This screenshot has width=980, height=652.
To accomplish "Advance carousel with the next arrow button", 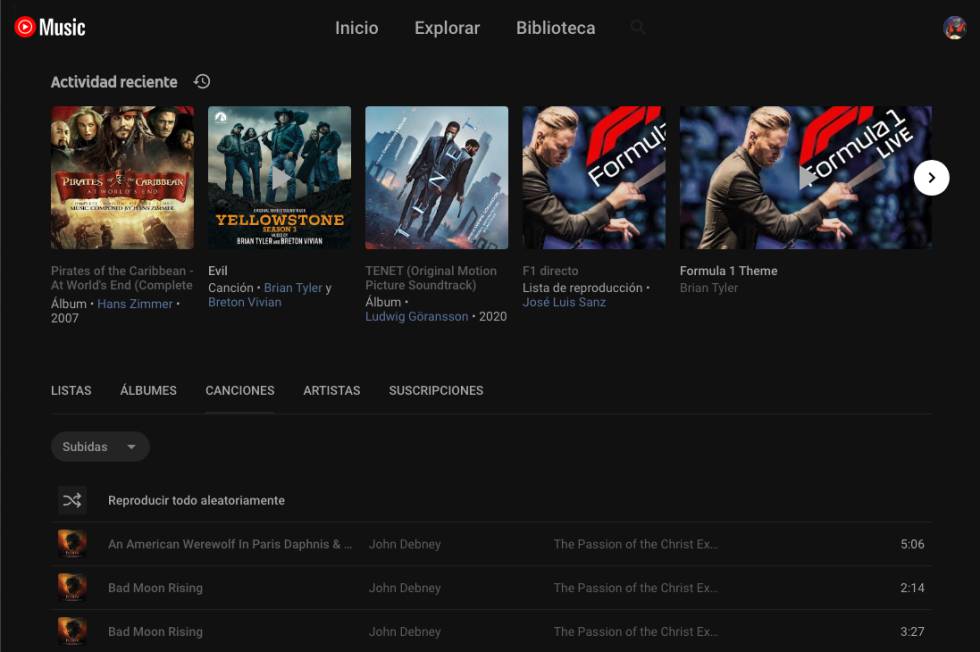I will point(931,178).
